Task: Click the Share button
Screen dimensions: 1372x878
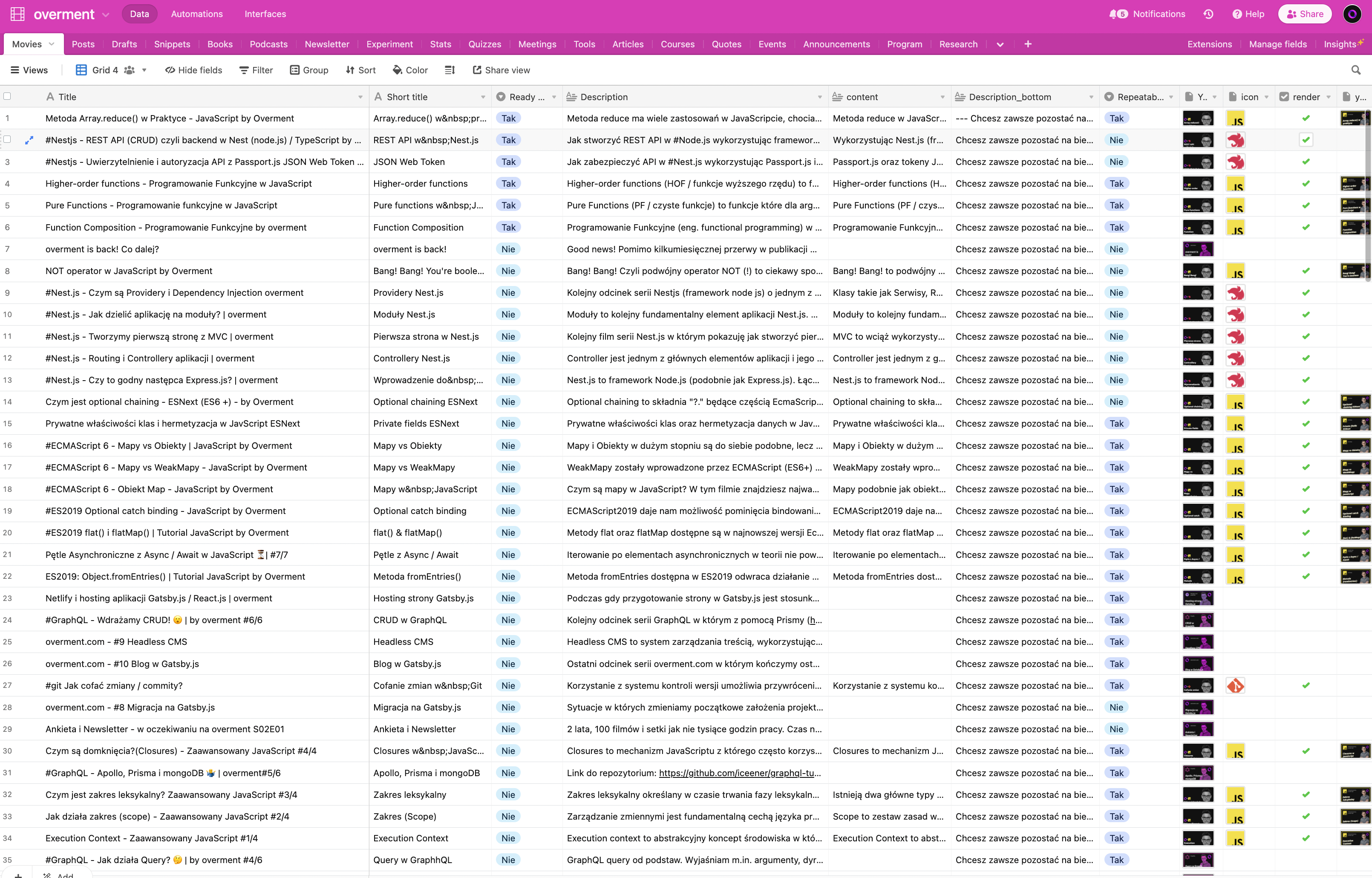Action: pyautogui.click(x=1304, y=14)
